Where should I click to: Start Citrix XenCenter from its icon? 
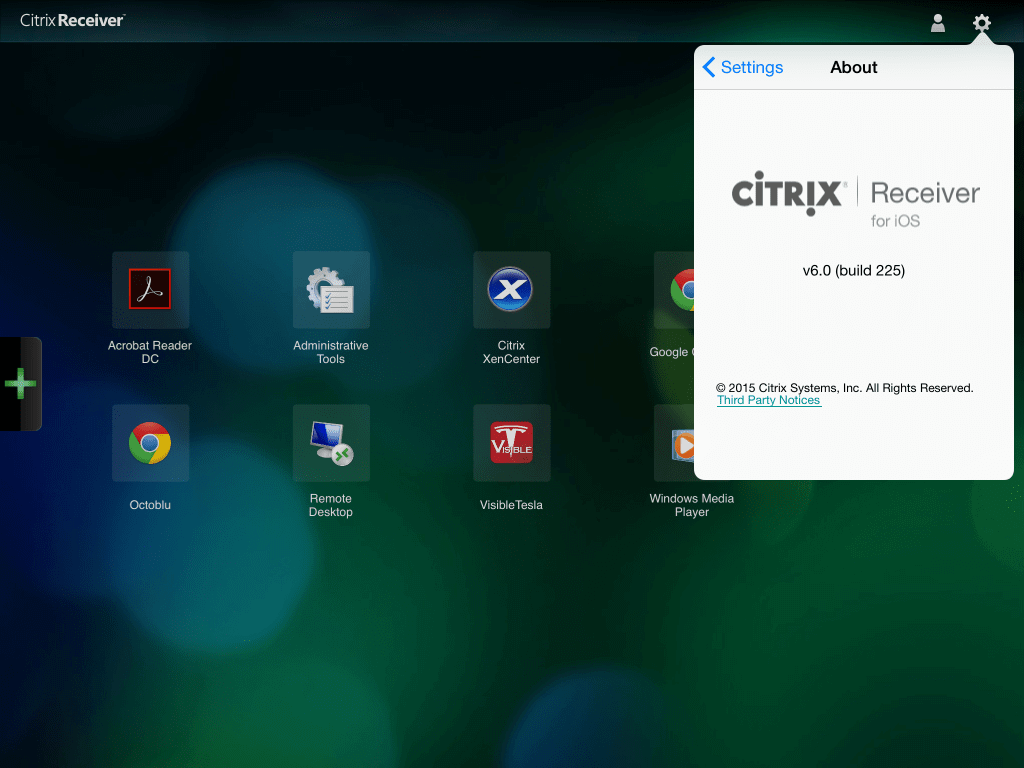point(511,290)
